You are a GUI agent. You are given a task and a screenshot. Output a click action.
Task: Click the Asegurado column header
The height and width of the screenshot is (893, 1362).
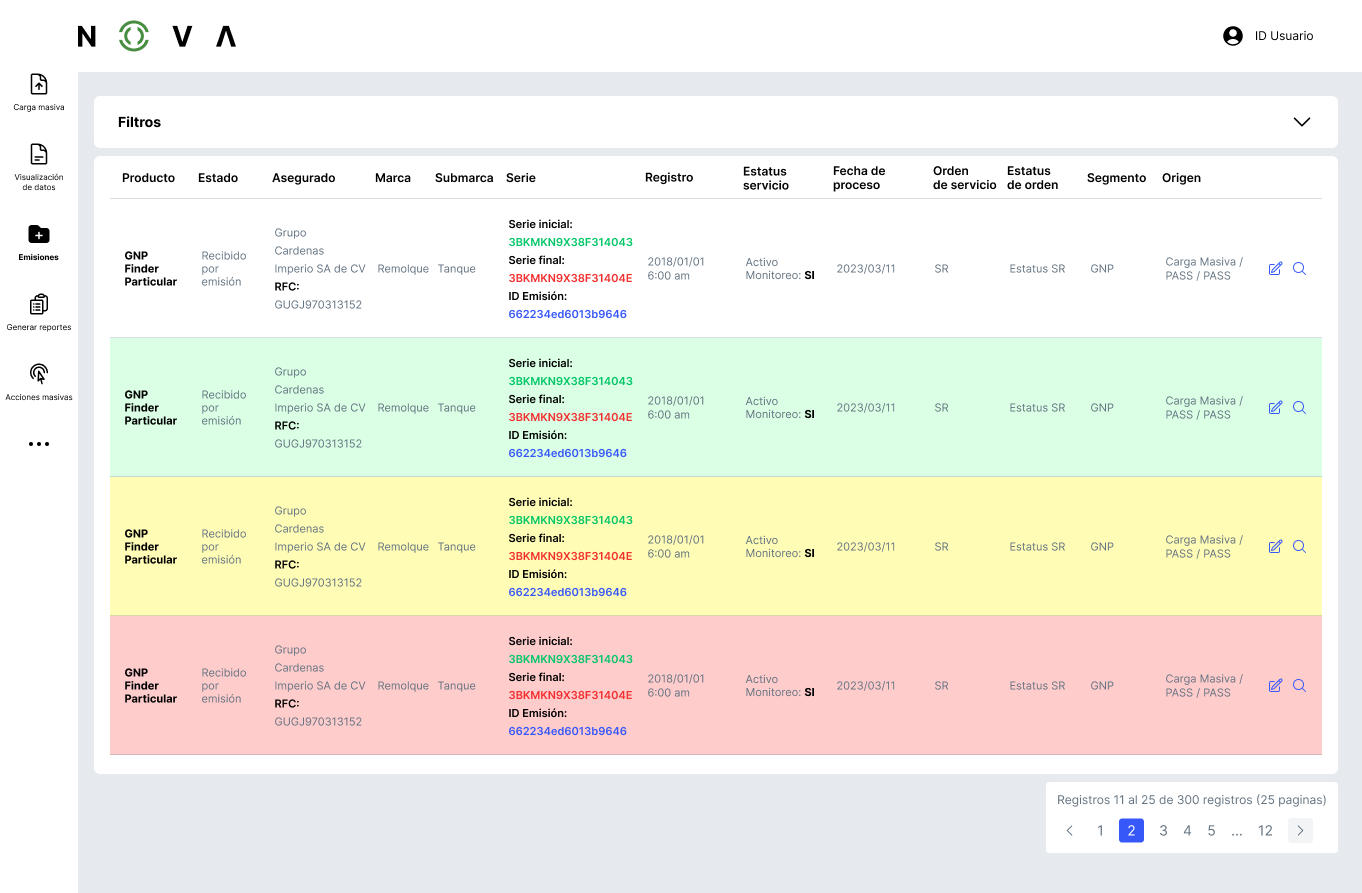(304, 178)
